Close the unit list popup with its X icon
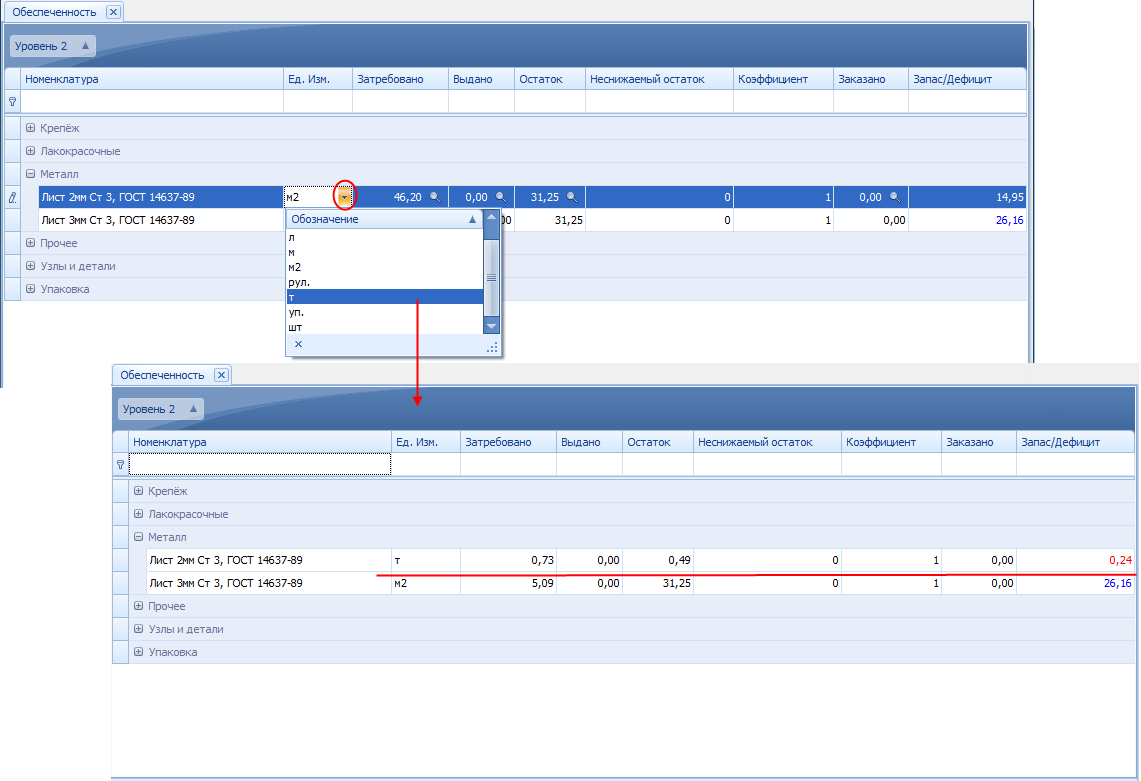This screenshot has height=781, width=1141. pos(298,344)
